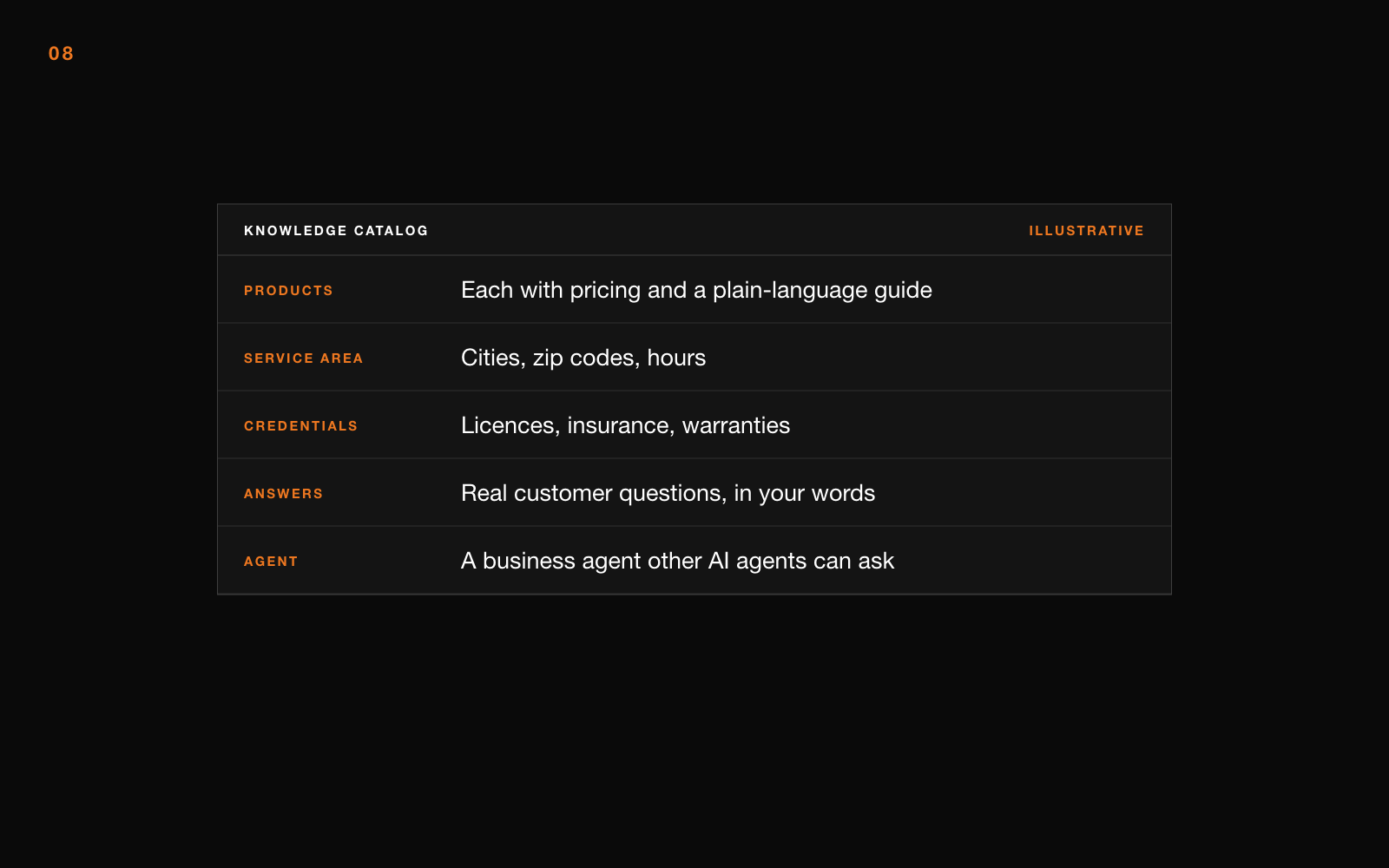Click the word 'Real' in answers row
Image resolution: width=1389 pixels, height=868 pixels.
[x=484, y=493]
